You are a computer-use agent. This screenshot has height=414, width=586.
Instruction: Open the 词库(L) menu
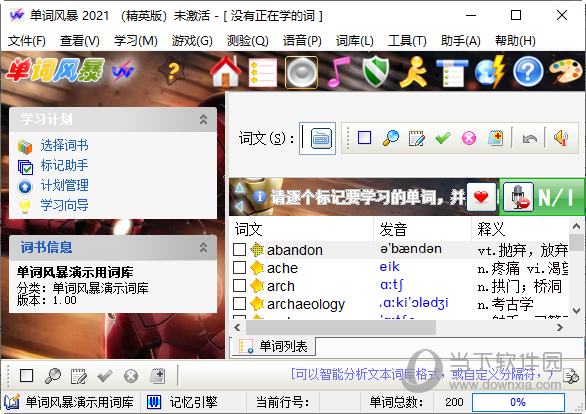[x=355, y=40]
